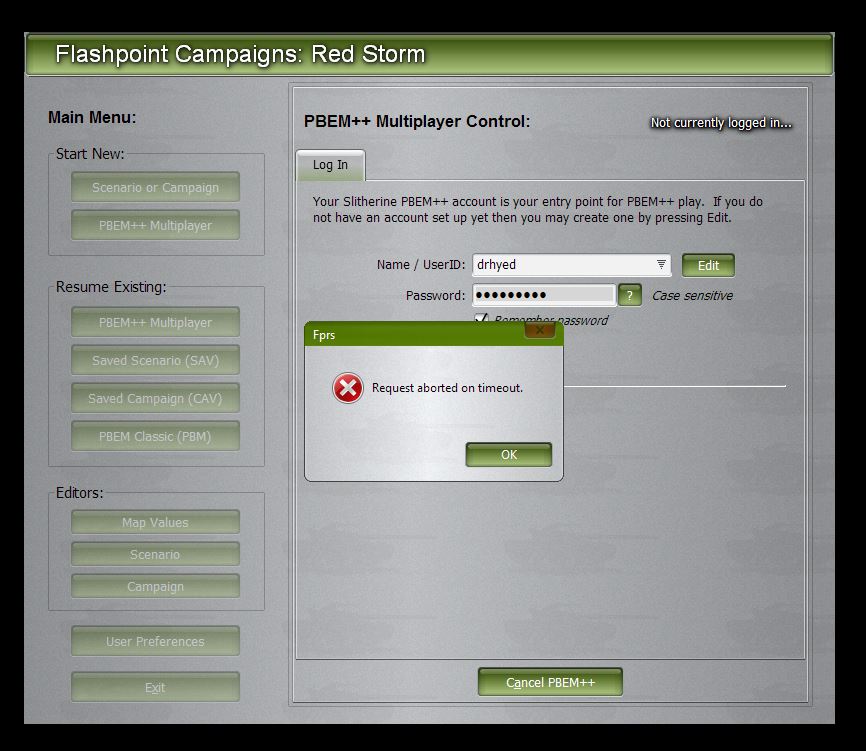Open User Preferences
This screenshot has width=866, height=751.
click(x=155, y=641)
